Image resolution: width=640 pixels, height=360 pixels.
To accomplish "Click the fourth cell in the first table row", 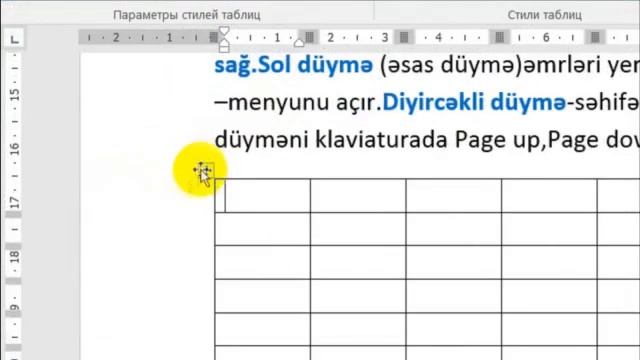I will [x=549, y=196].
